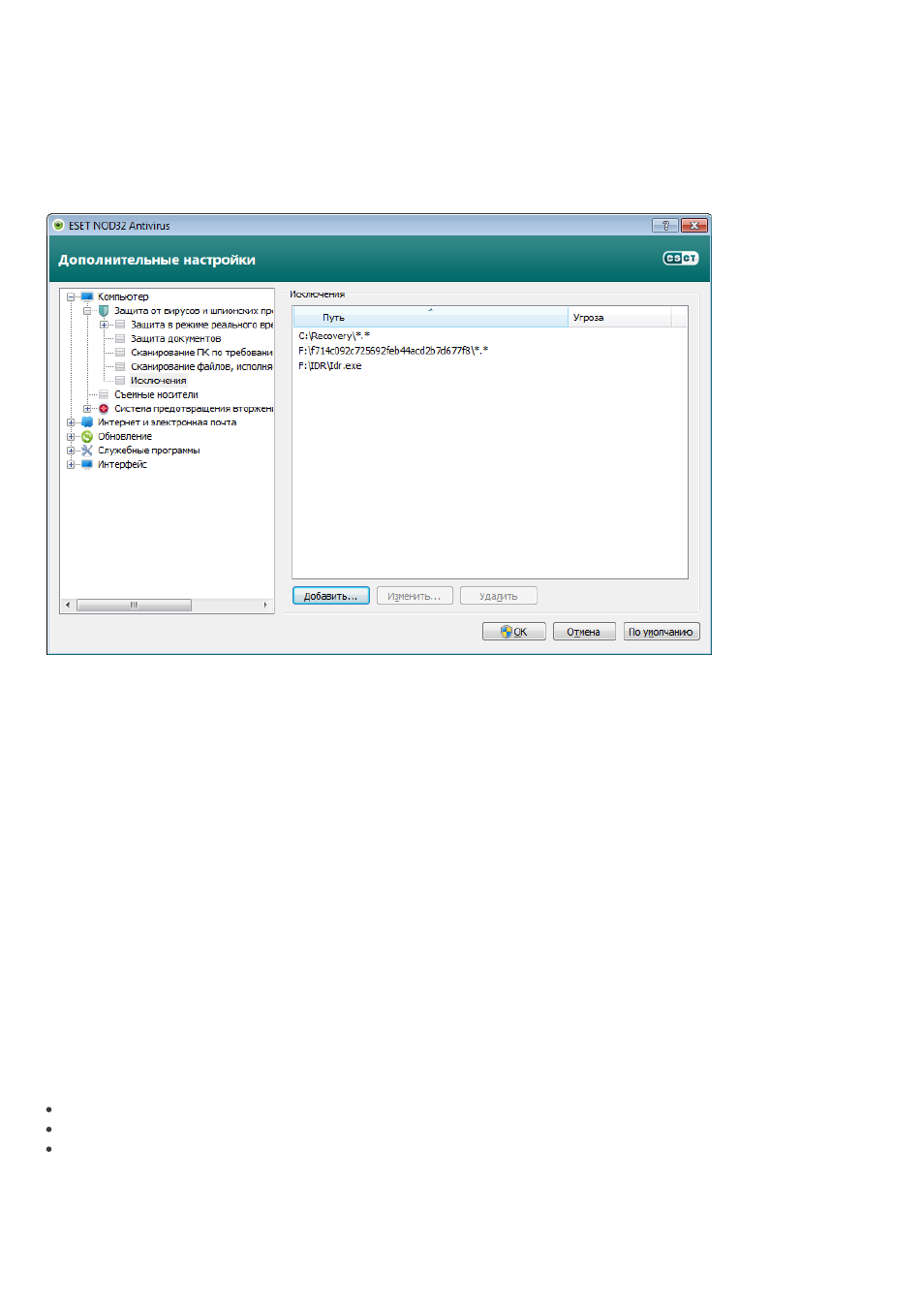The height and width of the screenshot is (1308, 924).
Task: Click the ESET NOD32 title bar app icon
Action: (x=58, y=225)
